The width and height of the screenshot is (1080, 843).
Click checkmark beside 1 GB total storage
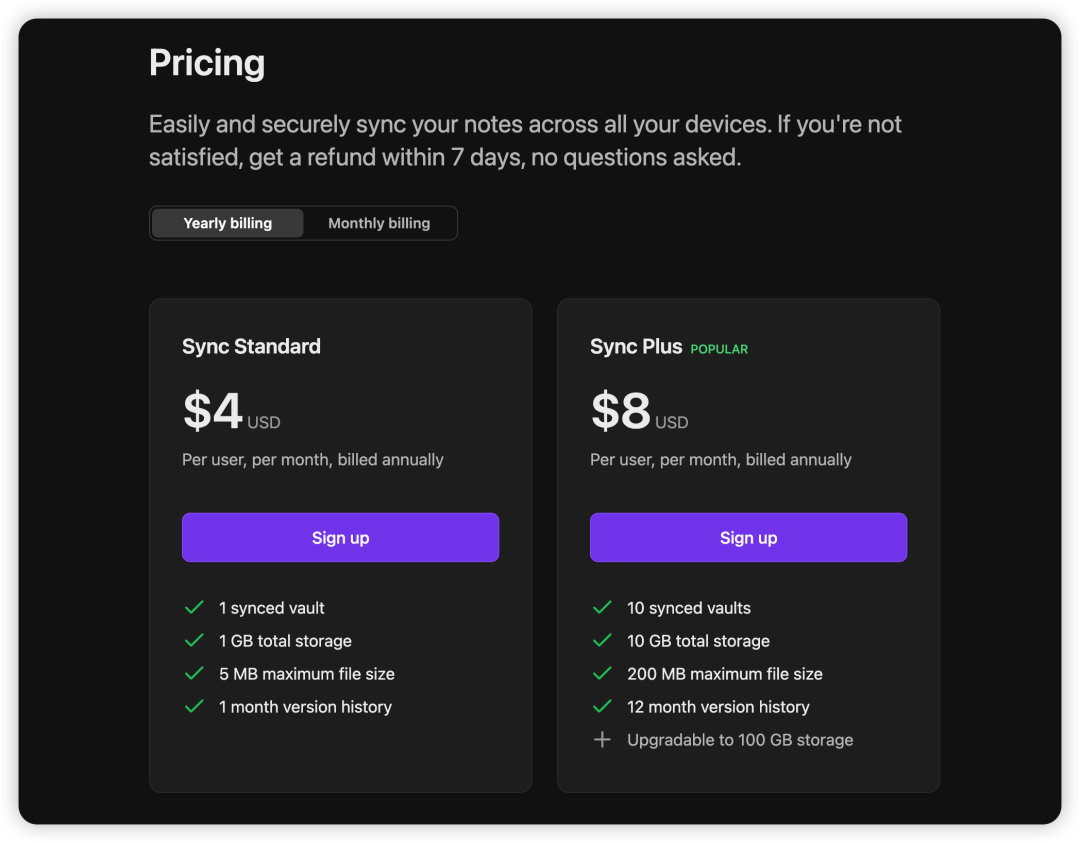[x=194, y=641]
